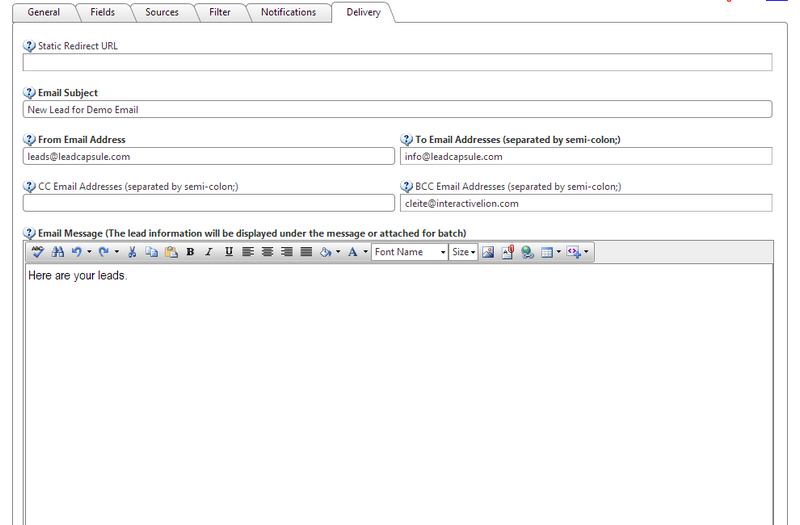Viewport: 800px width, 525px height.
Task: Click the insert hyperlink globe icon
Action: tap(527, 252)
